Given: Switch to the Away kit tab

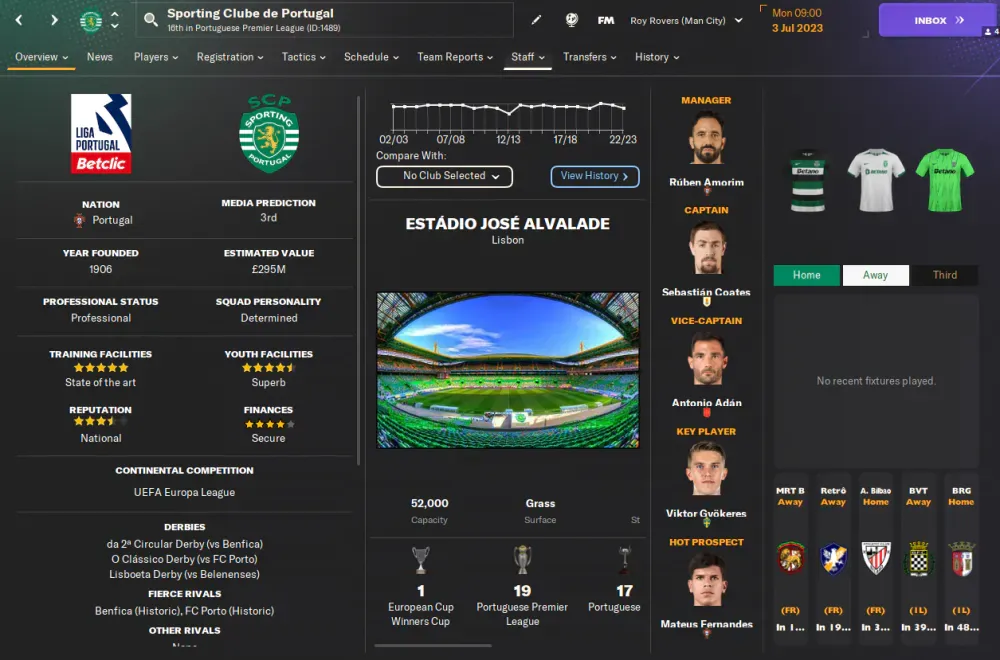Looking at the screenshot, I should [x=876, y=275].
